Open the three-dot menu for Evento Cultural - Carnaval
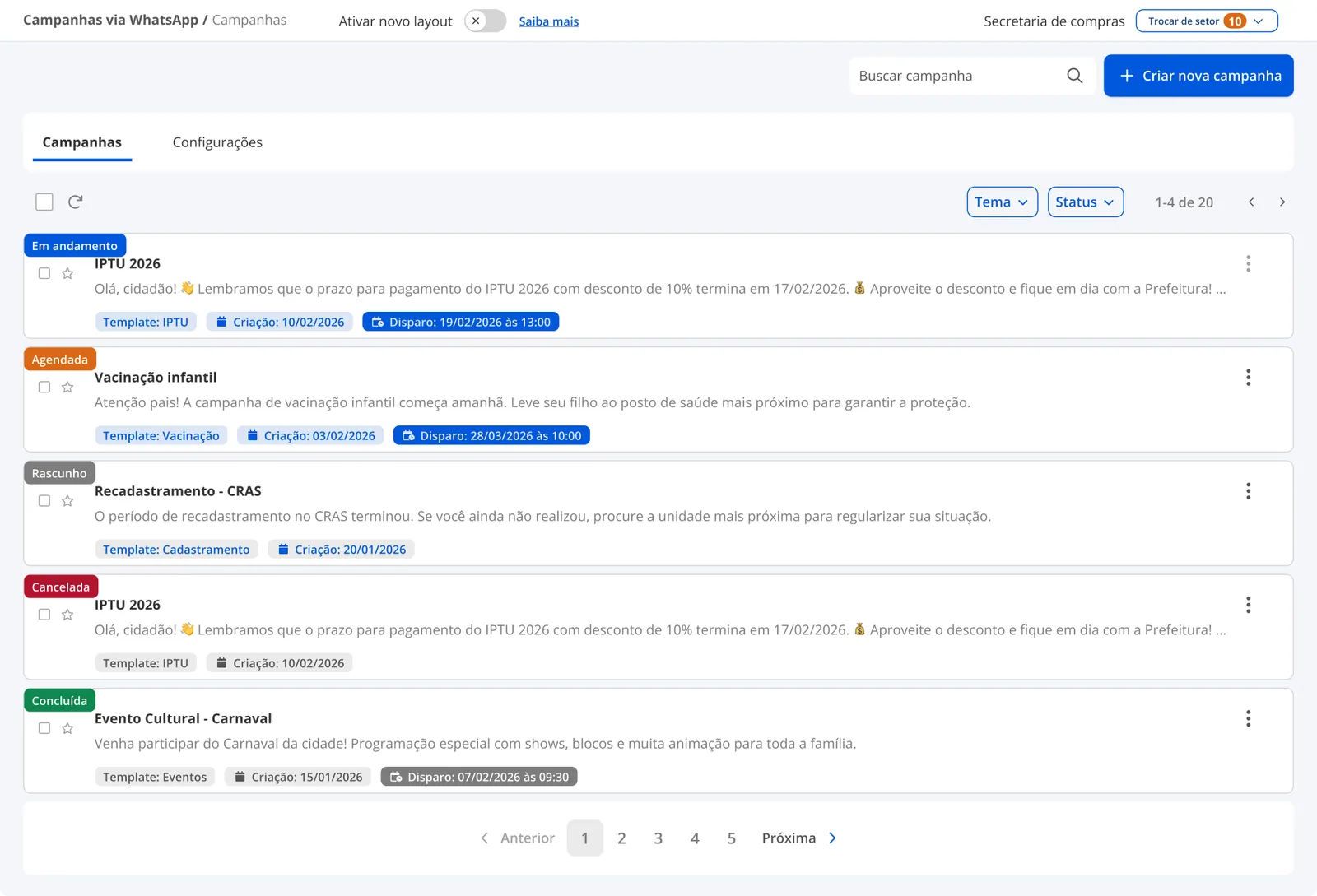This screenshot has width=1317, height=896. 1248,718
